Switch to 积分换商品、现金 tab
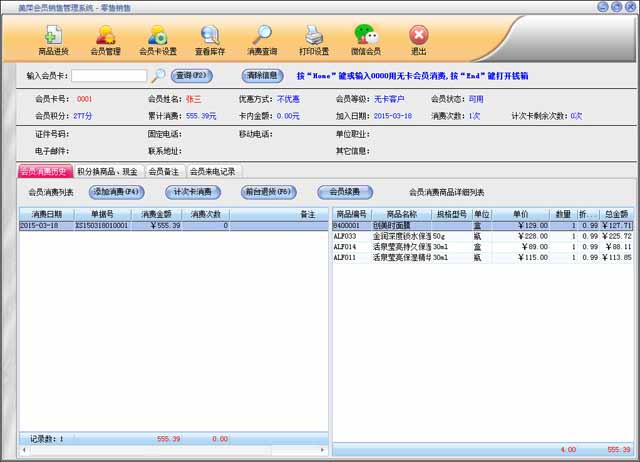This screenshot has width=640, height=462. 108,171
